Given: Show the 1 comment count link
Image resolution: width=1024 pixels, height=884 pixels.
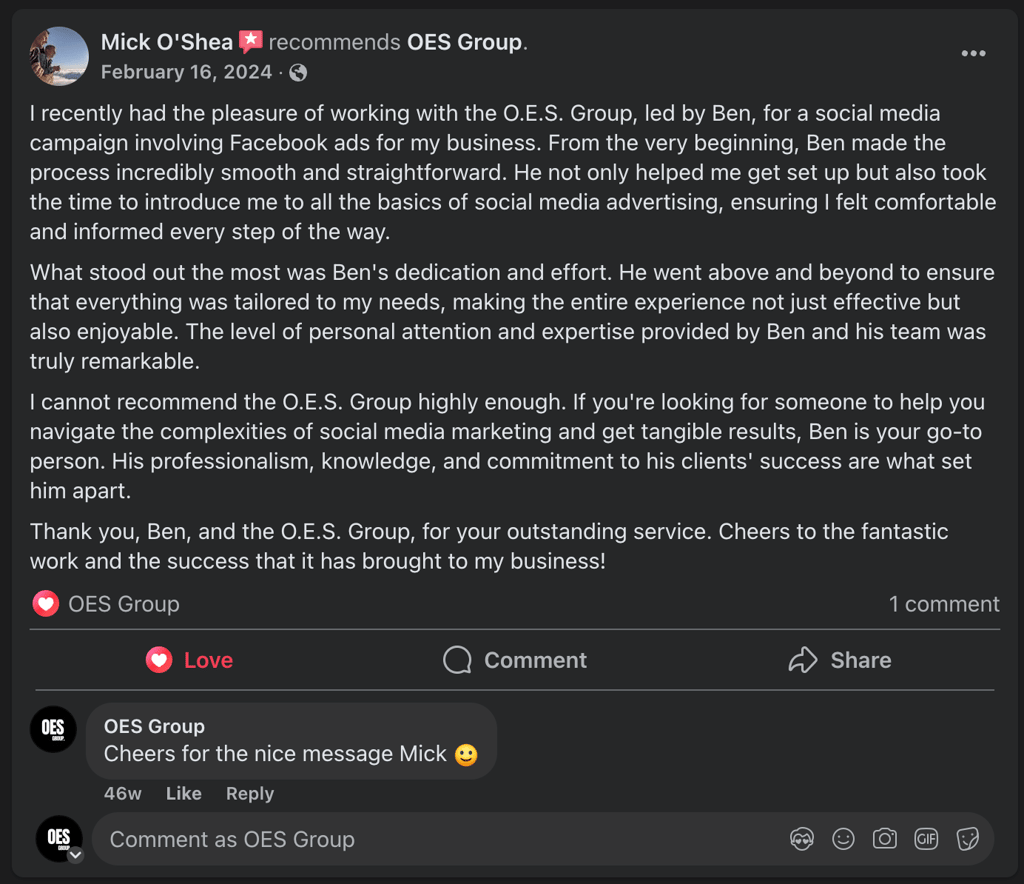Looking at the screenshot, I should click(944, 604).
